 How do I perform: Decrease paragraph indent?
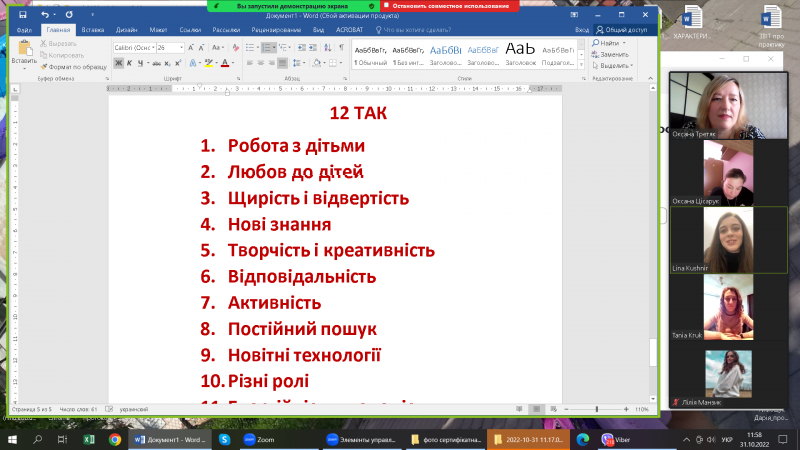pos(302,47)
